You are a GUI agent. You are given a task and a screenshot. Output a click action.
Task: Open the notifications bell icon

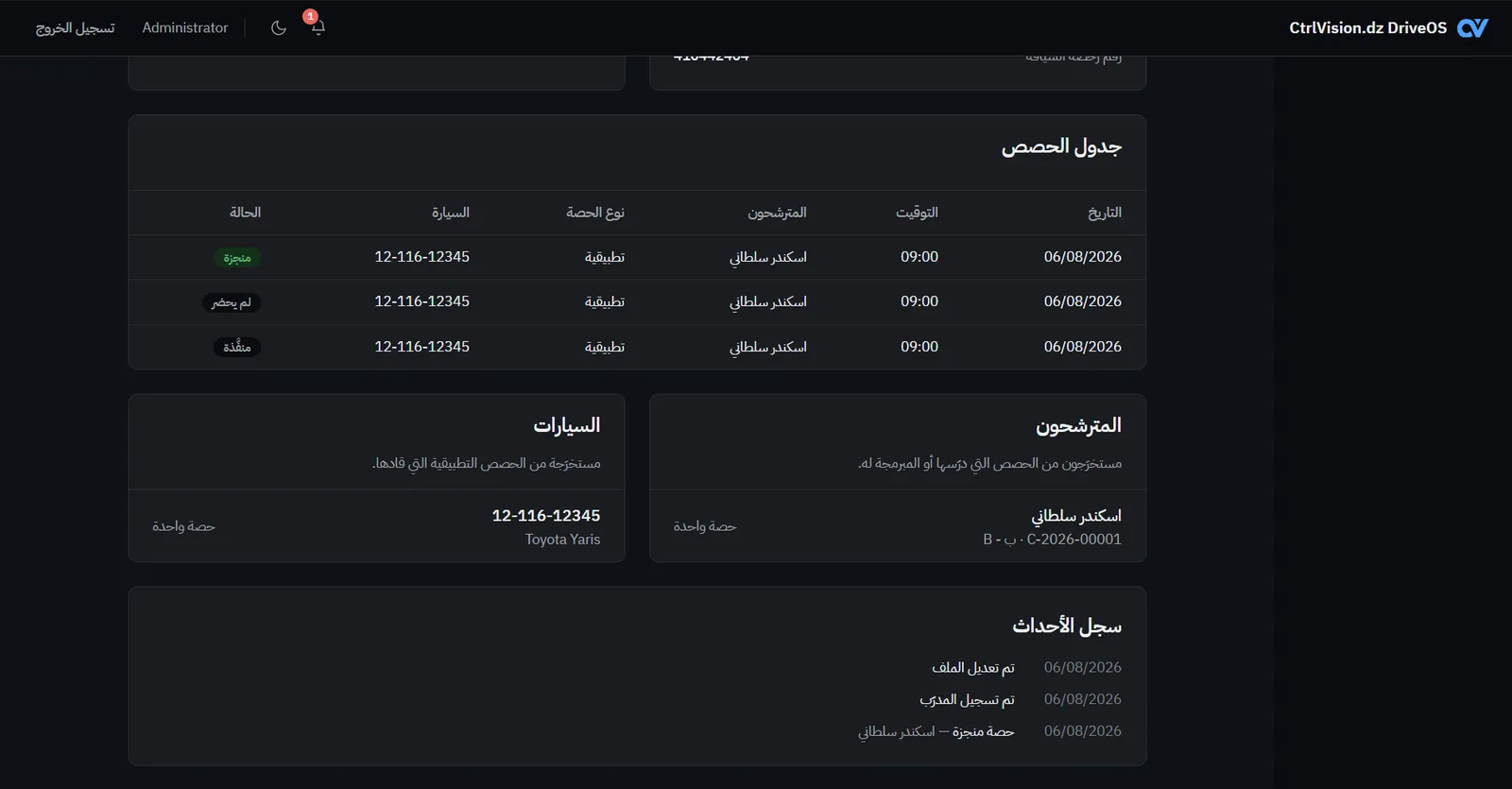pos(318,27)
